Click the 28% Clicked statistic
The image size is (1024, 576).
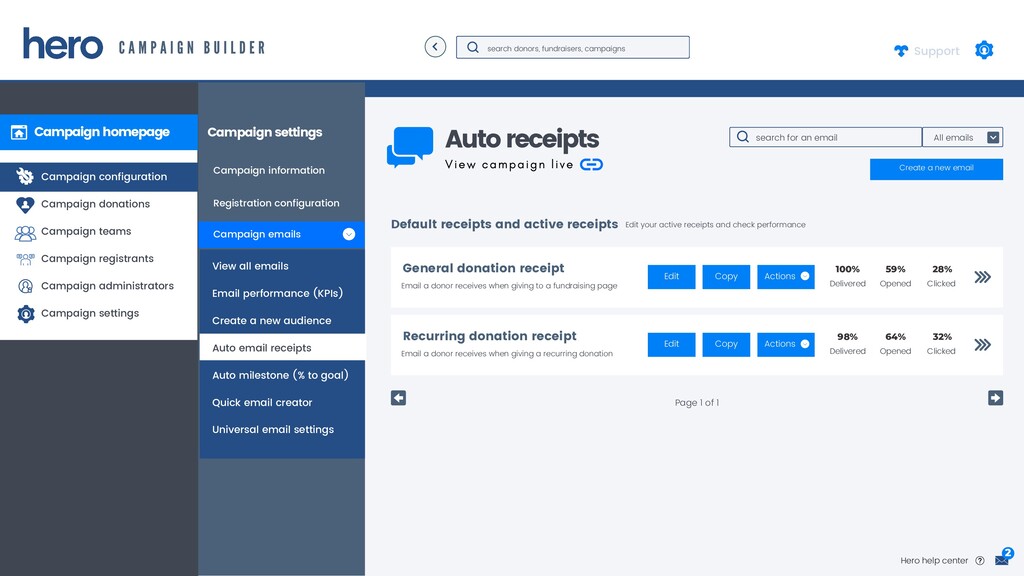point(941,276)
